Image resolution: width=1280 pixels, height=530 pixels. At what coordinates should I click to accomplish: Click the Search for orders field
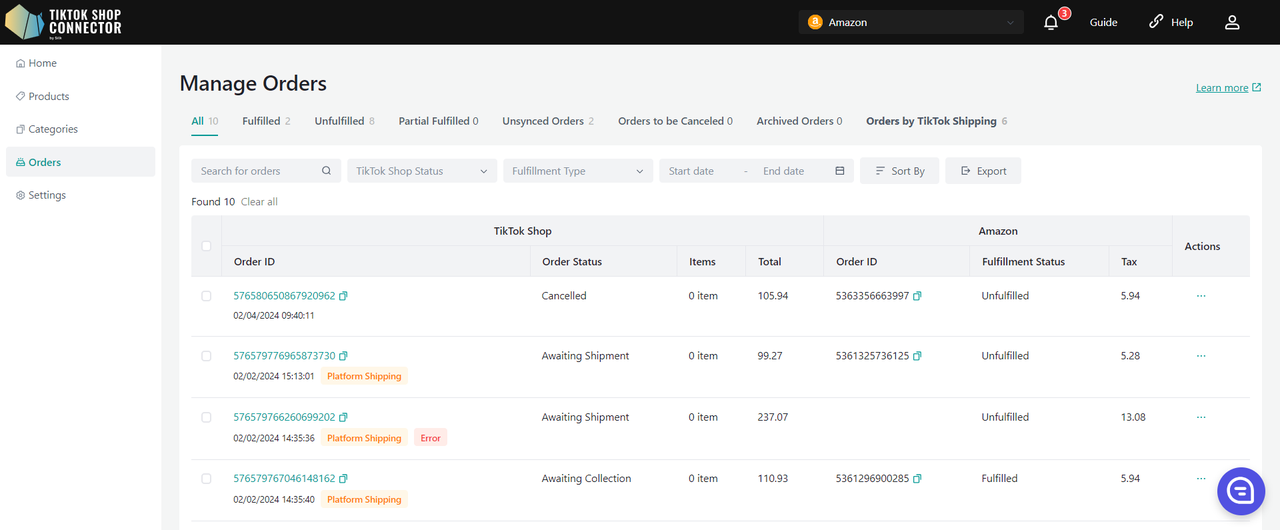(255, 171)
